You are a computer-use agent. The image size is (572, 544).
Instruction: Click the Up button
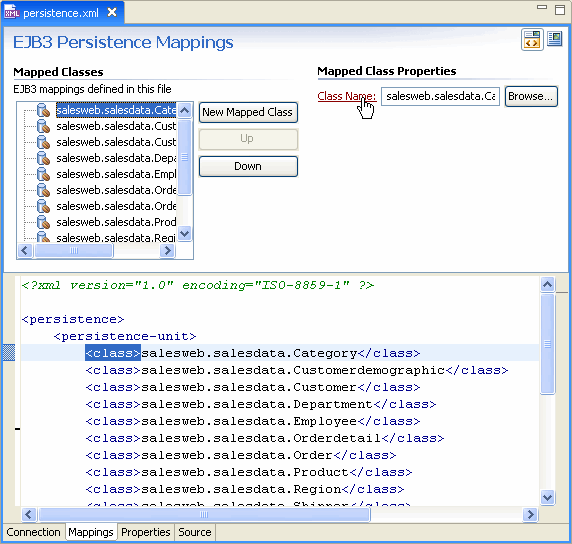click(x=248, y=139)
